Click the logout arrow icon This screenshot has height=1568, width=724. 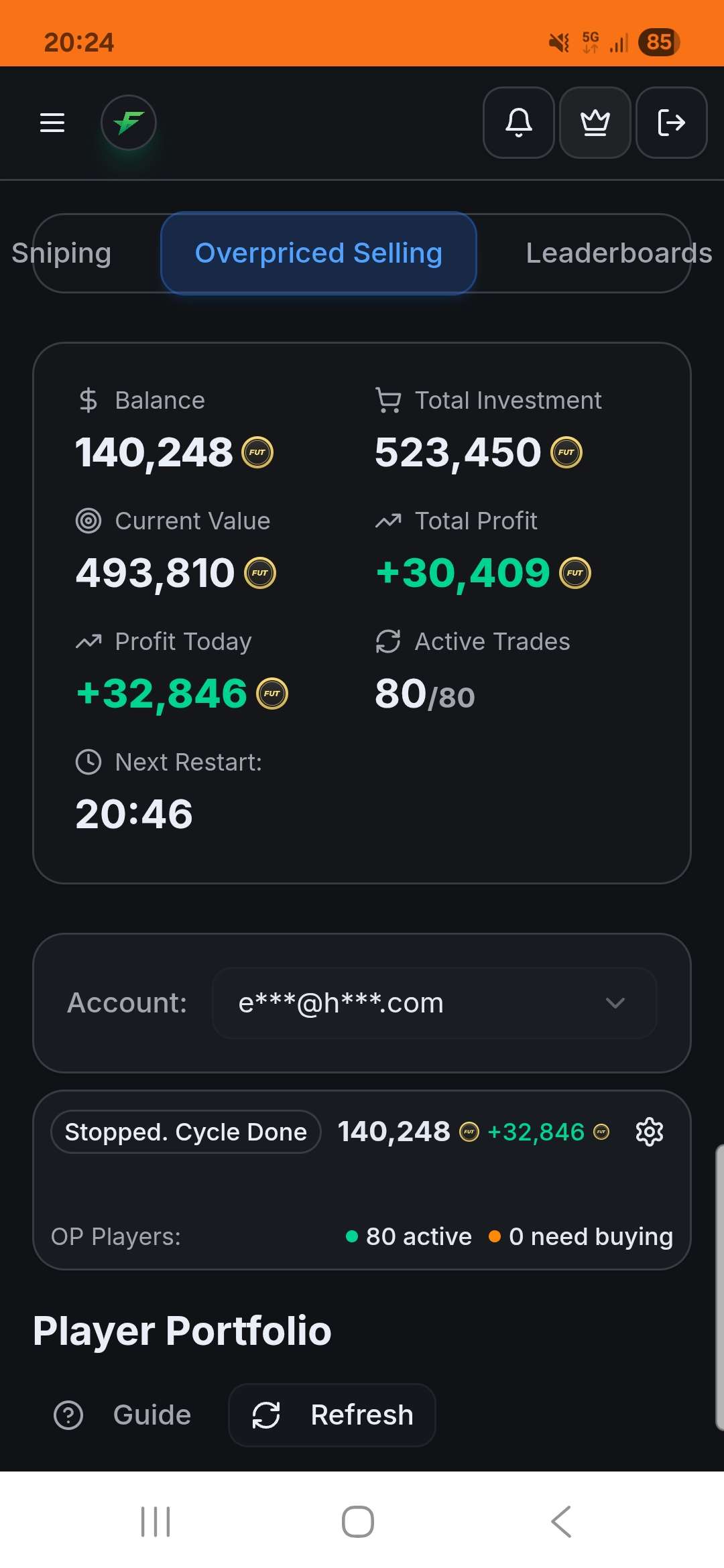pos(671,123)
